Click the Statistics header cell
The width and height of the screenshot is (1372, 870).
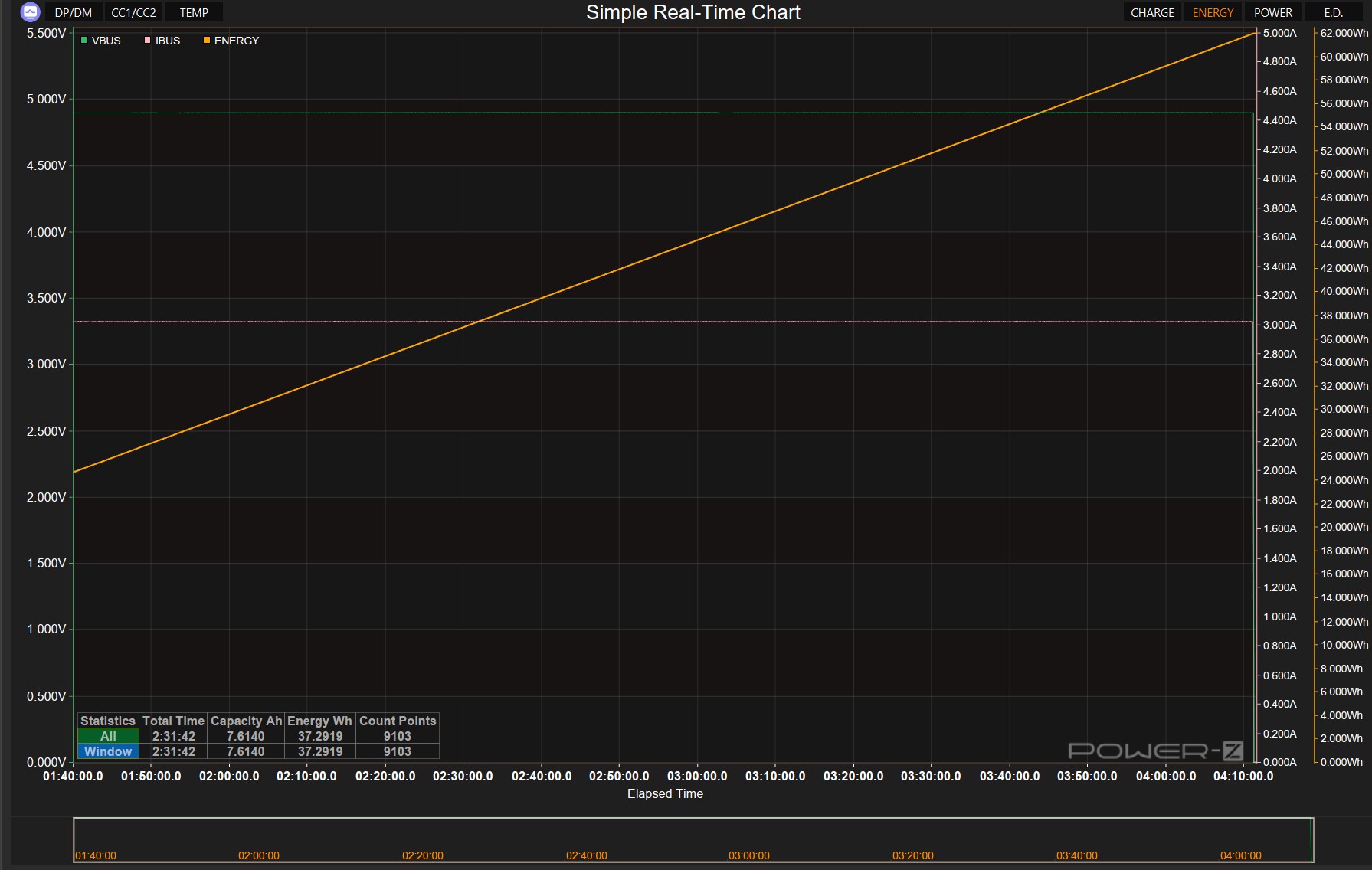click(108, 721)
